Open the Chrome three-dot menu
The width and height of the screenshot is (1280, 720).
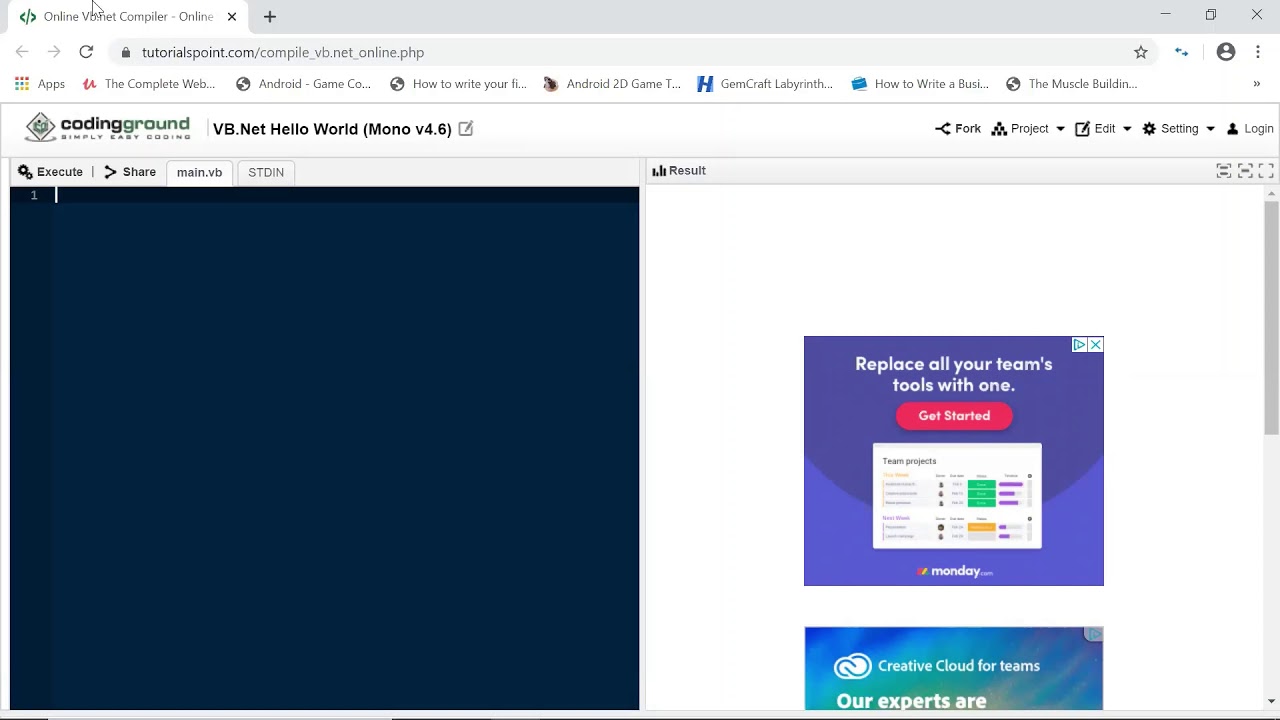point(1258,52)
